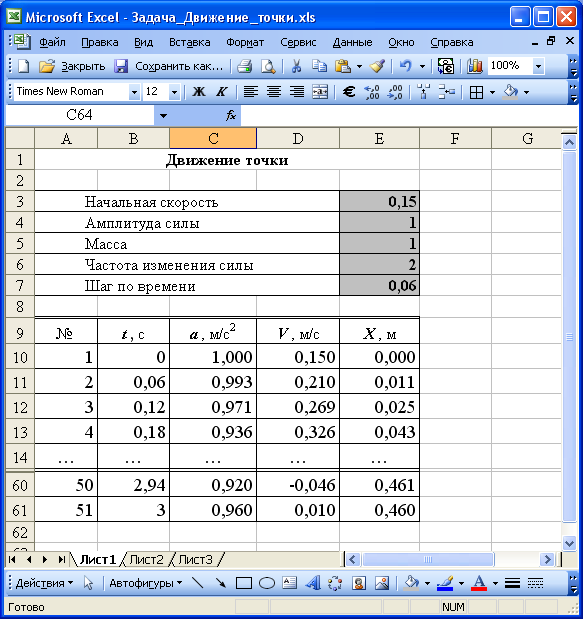Click the Borders grid icon
The width and height of the screenshot is (583, 619).
(476, 92)
